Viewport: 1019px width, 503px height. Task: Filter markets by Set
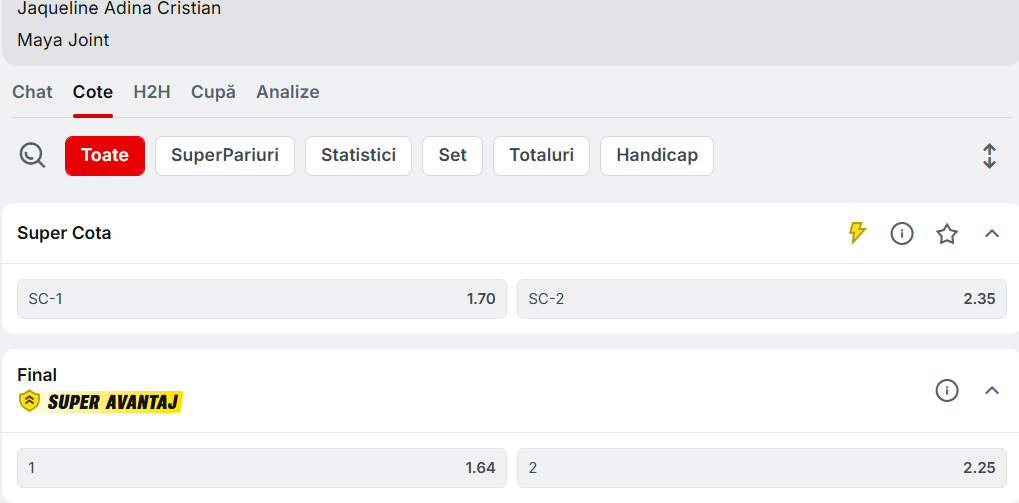[x=452, y=156]
